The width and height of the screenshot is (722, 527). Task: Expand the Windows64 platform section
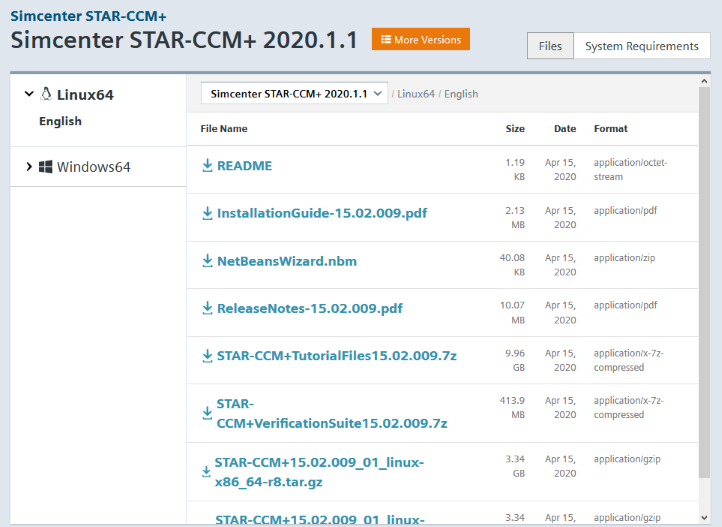coord(29,167)
